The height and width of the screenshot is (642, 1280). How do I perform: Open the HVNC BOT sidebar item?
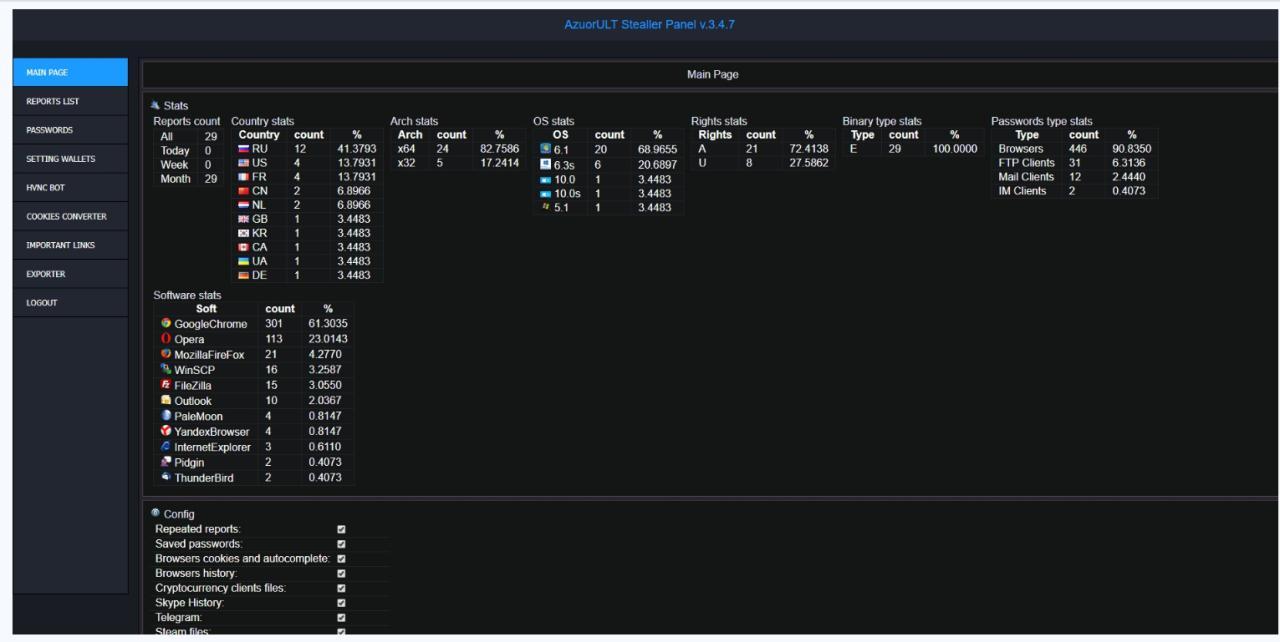point(70,187)
